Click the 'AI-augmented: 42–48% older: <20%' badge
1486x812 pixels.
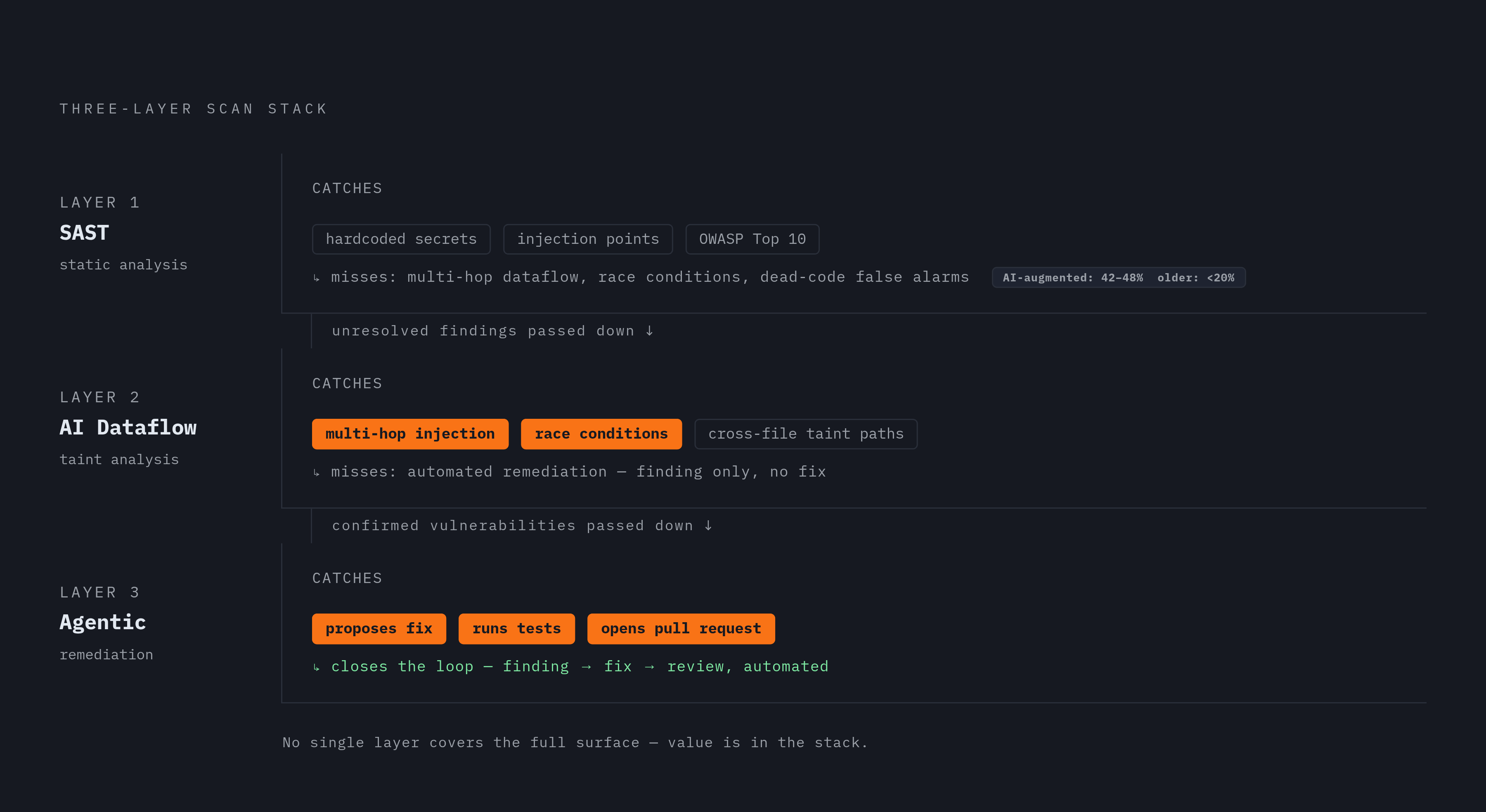click(x=1119, y=277)
